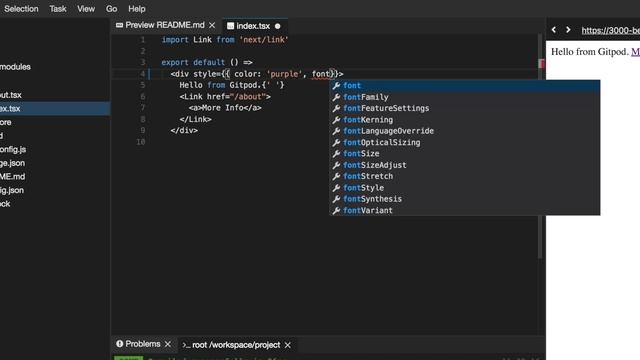Screen dimensions: 640x360
Task: Choose the 'fontStretch' suggestion
Action: point(464,176)
